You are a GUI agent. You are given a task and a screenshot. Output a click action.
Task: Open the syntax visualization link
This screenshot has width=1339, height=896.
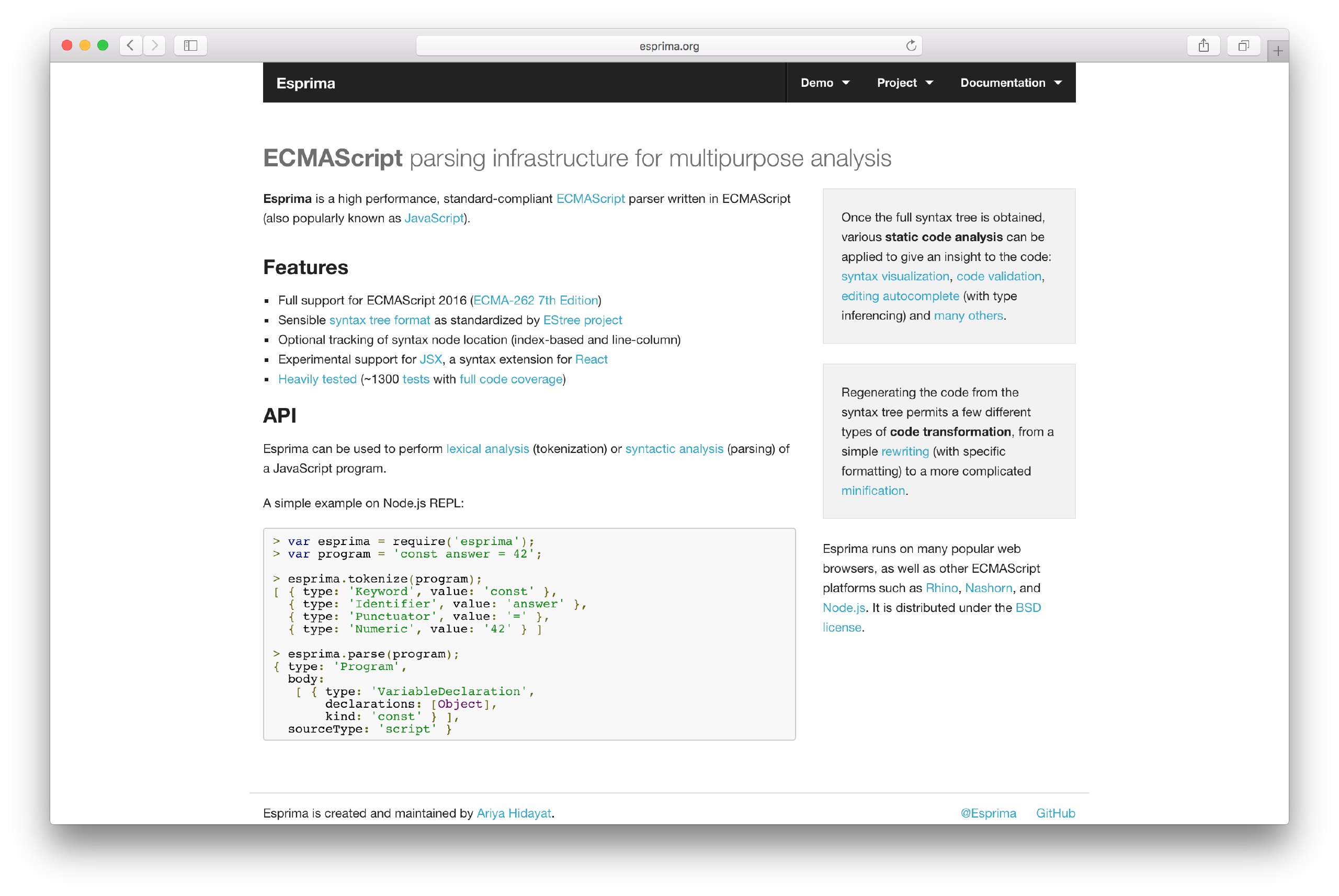(x=895, y=276)
